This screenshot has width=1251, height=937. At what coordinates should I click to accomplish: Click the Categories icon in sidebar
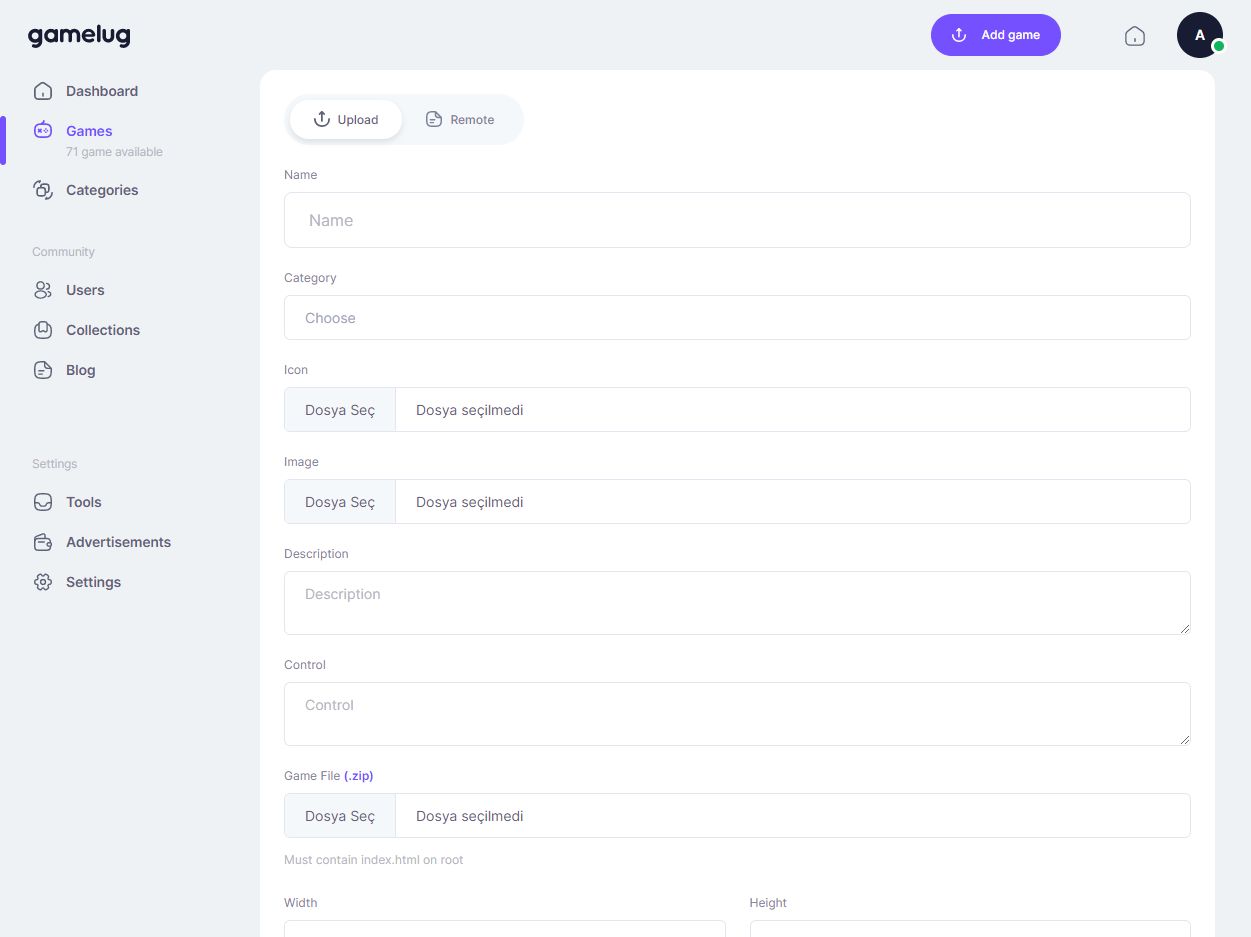click(x=43, y=190)
